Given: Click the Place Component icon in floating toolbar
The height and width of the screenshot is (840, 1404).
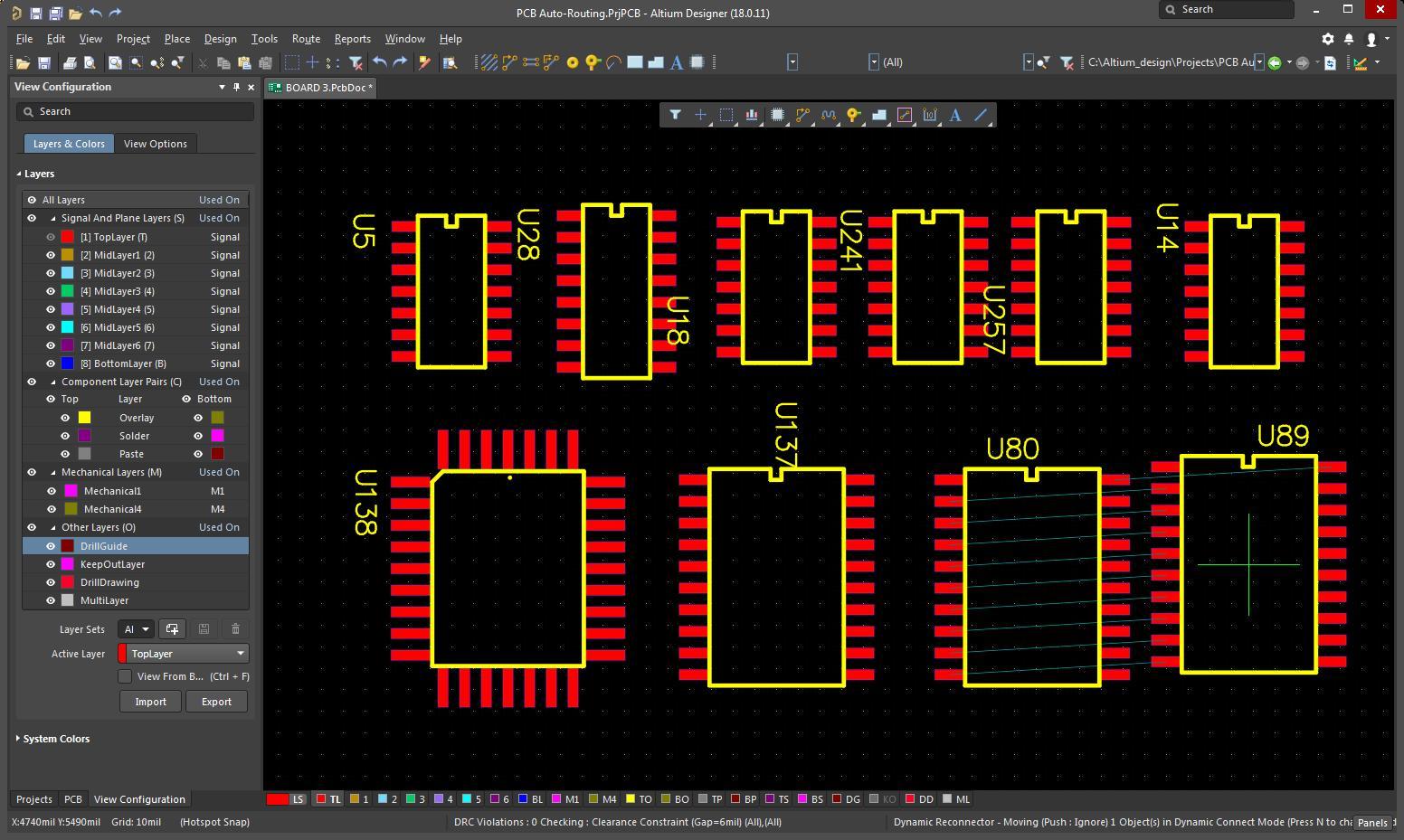Looking at the screenshot, I should tap(777, 115).
